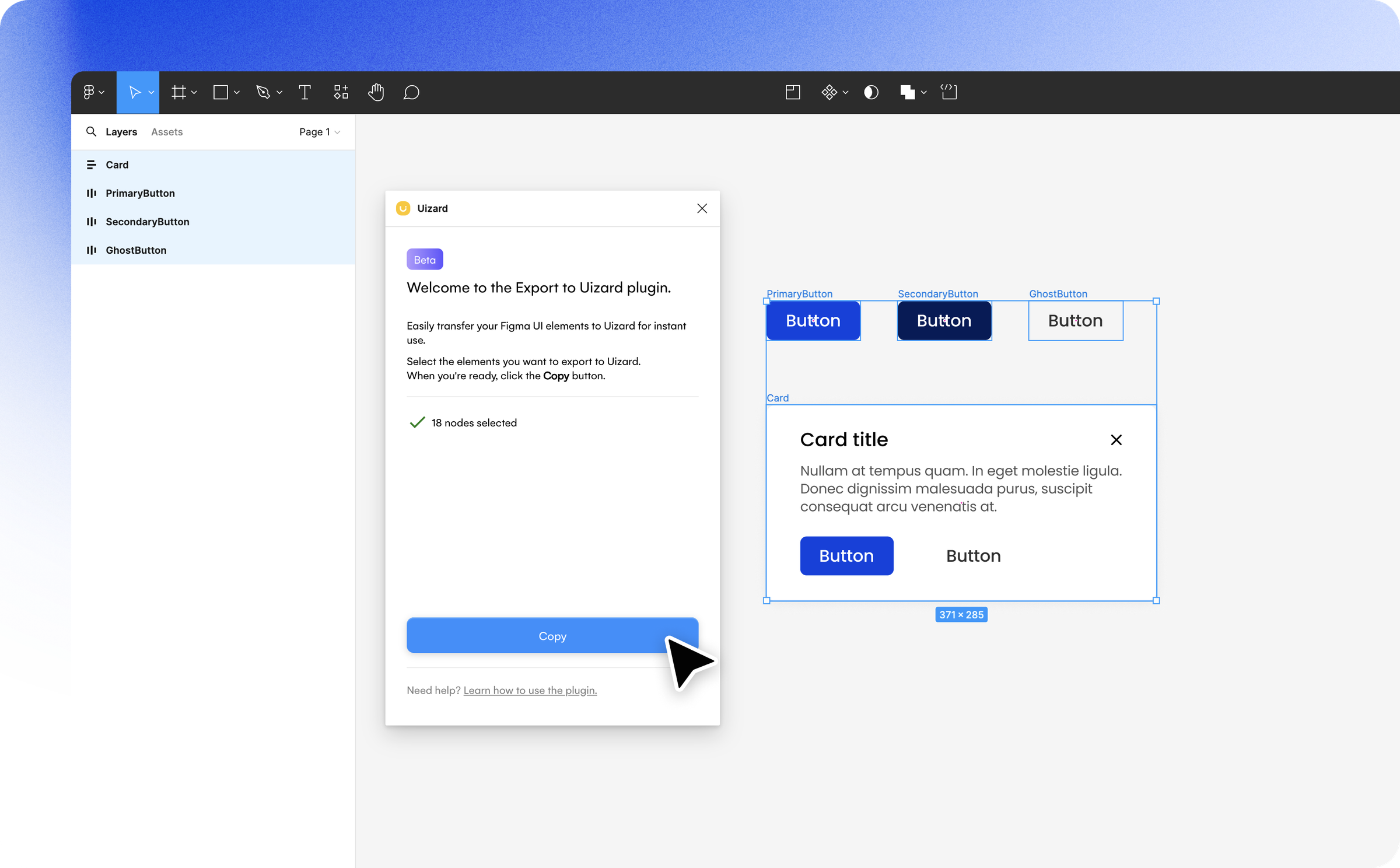This screenshot has height=868, width=1400.
Task: Select the Pen tool
Action: pyautogui.click(x=264, y=92)
